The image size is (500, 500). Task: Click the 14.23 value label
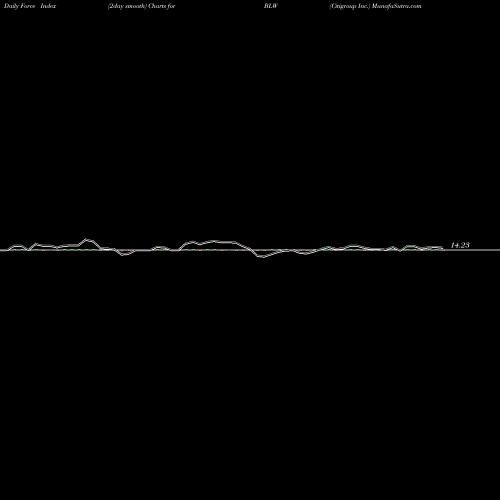460,245
